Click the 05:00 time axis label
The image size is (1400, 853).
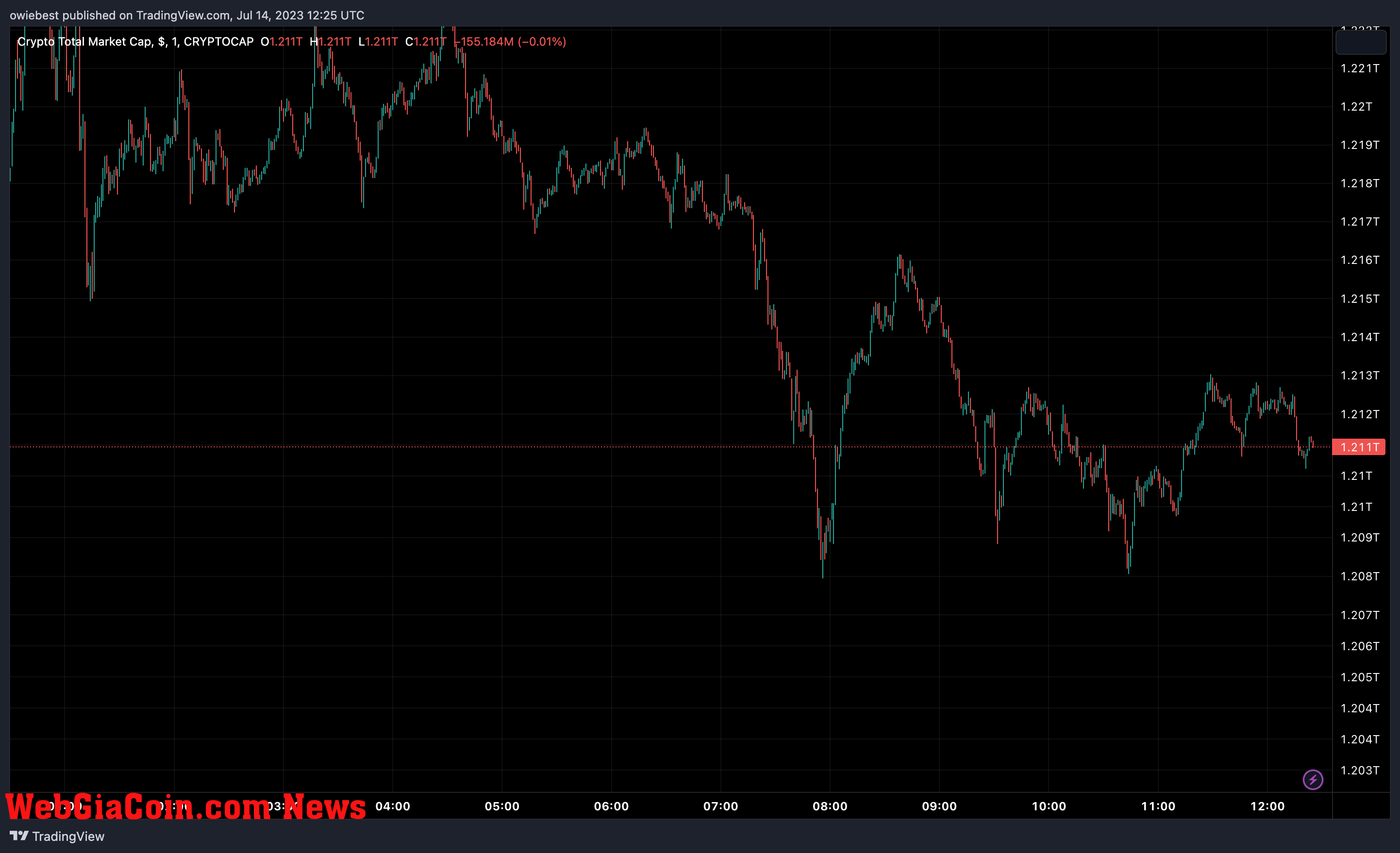pyautogui.click(x=502, y=806)
